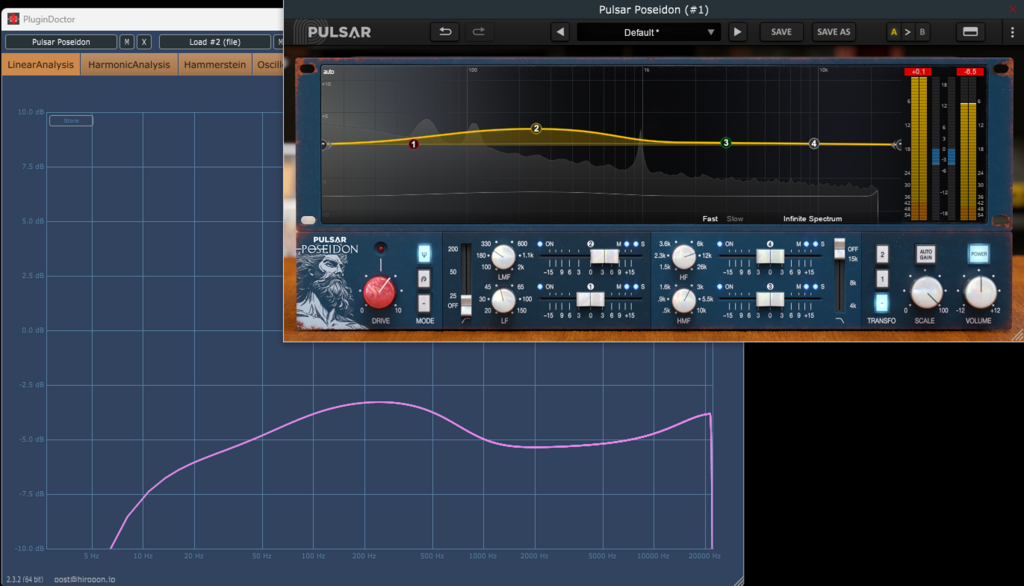
Task: Click band 4 gain fader handle
Action: pyautogui.click(x=770, y=256)
